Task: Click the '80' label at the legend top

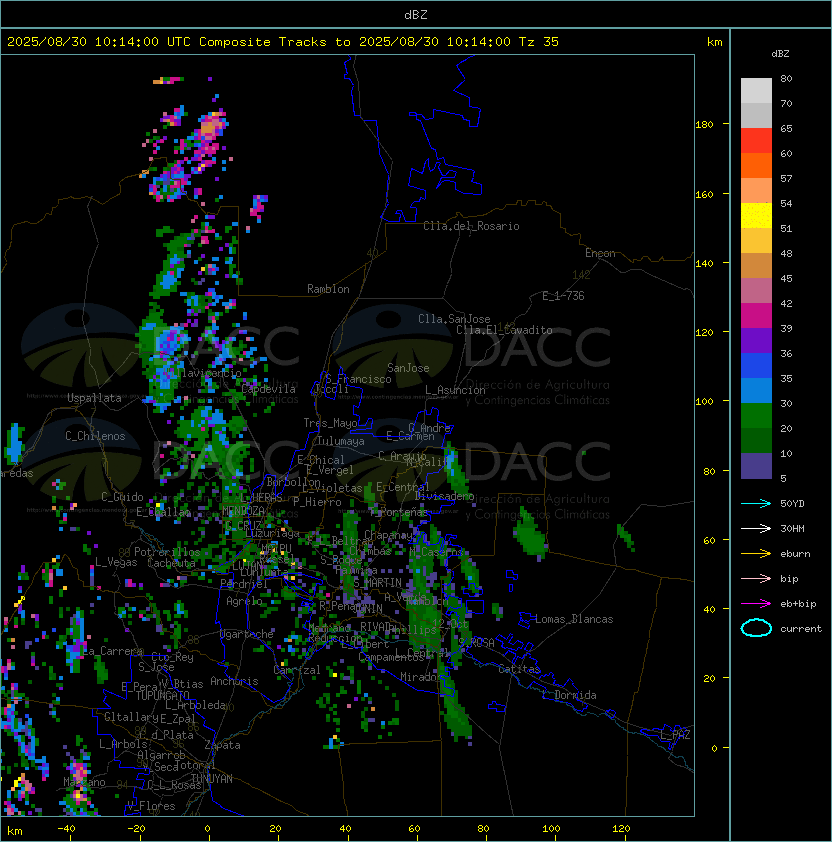Action: pyautogui.click(x=786, y=78)
